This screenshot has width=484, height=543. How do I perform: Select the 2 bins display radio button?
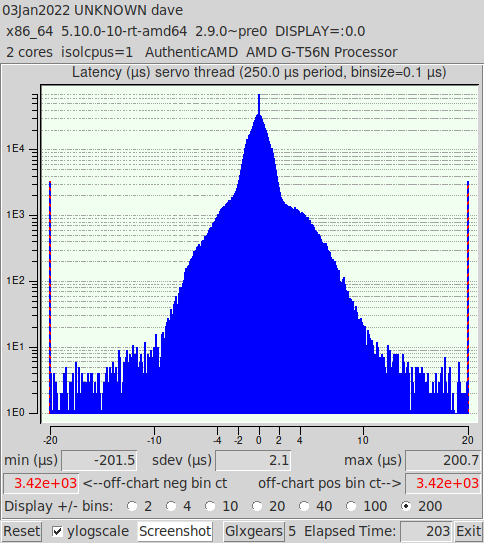click(132, 506)
